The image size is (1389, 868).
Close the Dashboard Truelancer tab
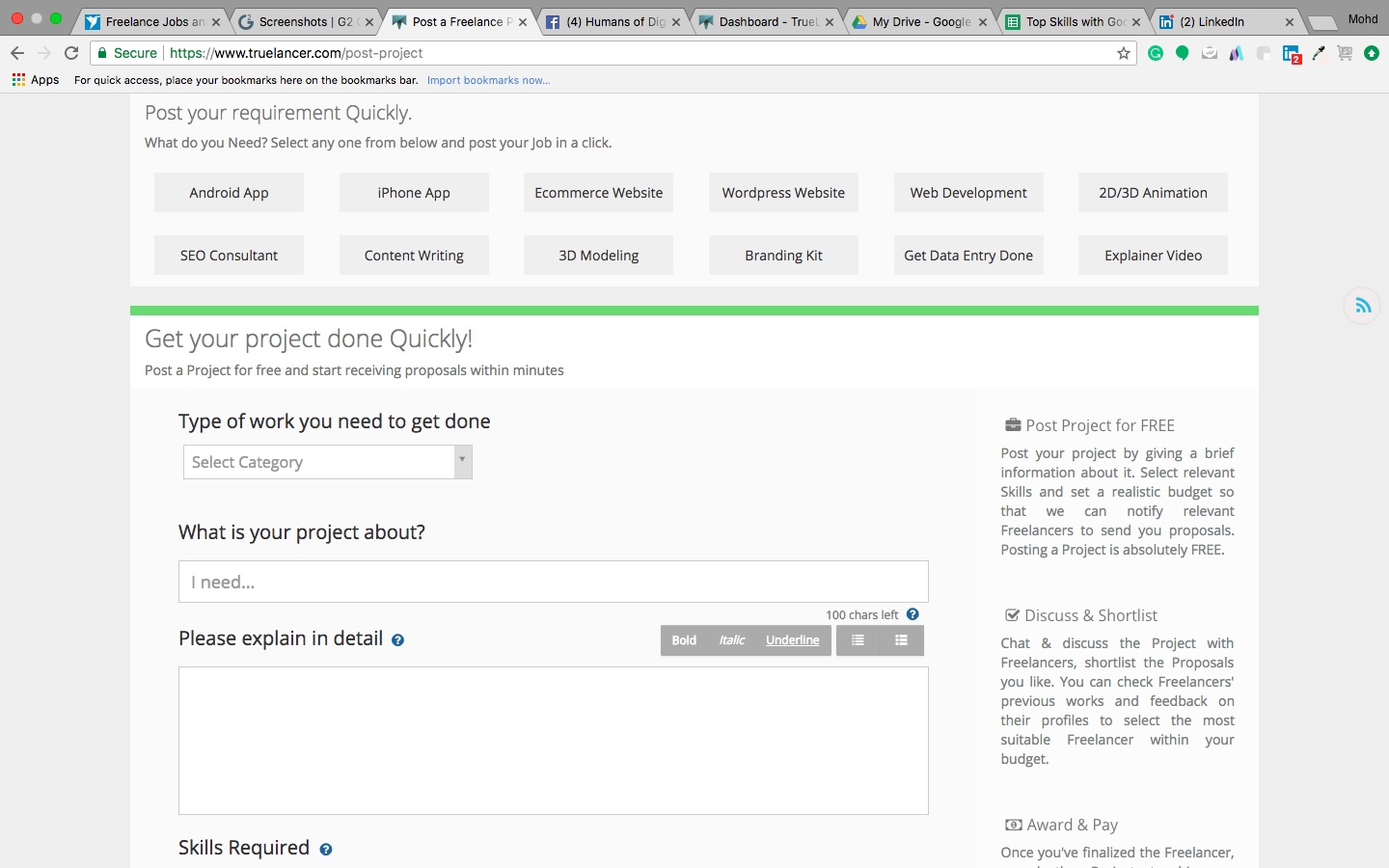(x=830, y=22)
